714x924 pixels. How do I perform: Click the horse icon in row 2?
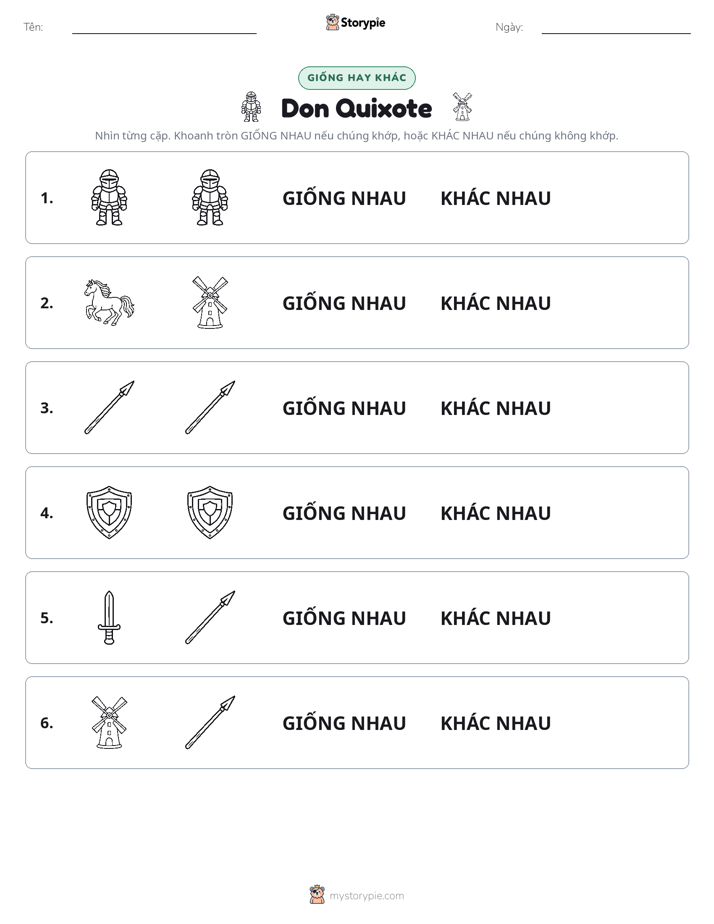pos(109,302)
